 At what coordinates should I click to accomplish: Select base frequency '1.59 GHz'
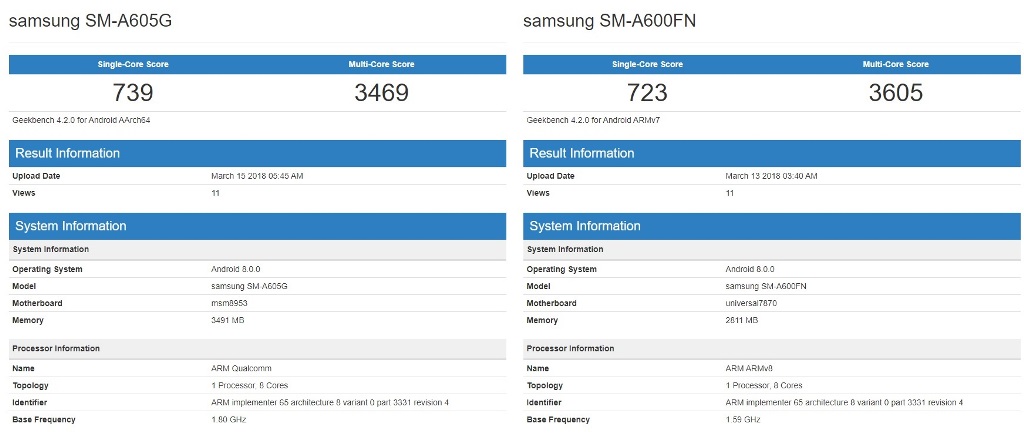(x=743, y=420)
